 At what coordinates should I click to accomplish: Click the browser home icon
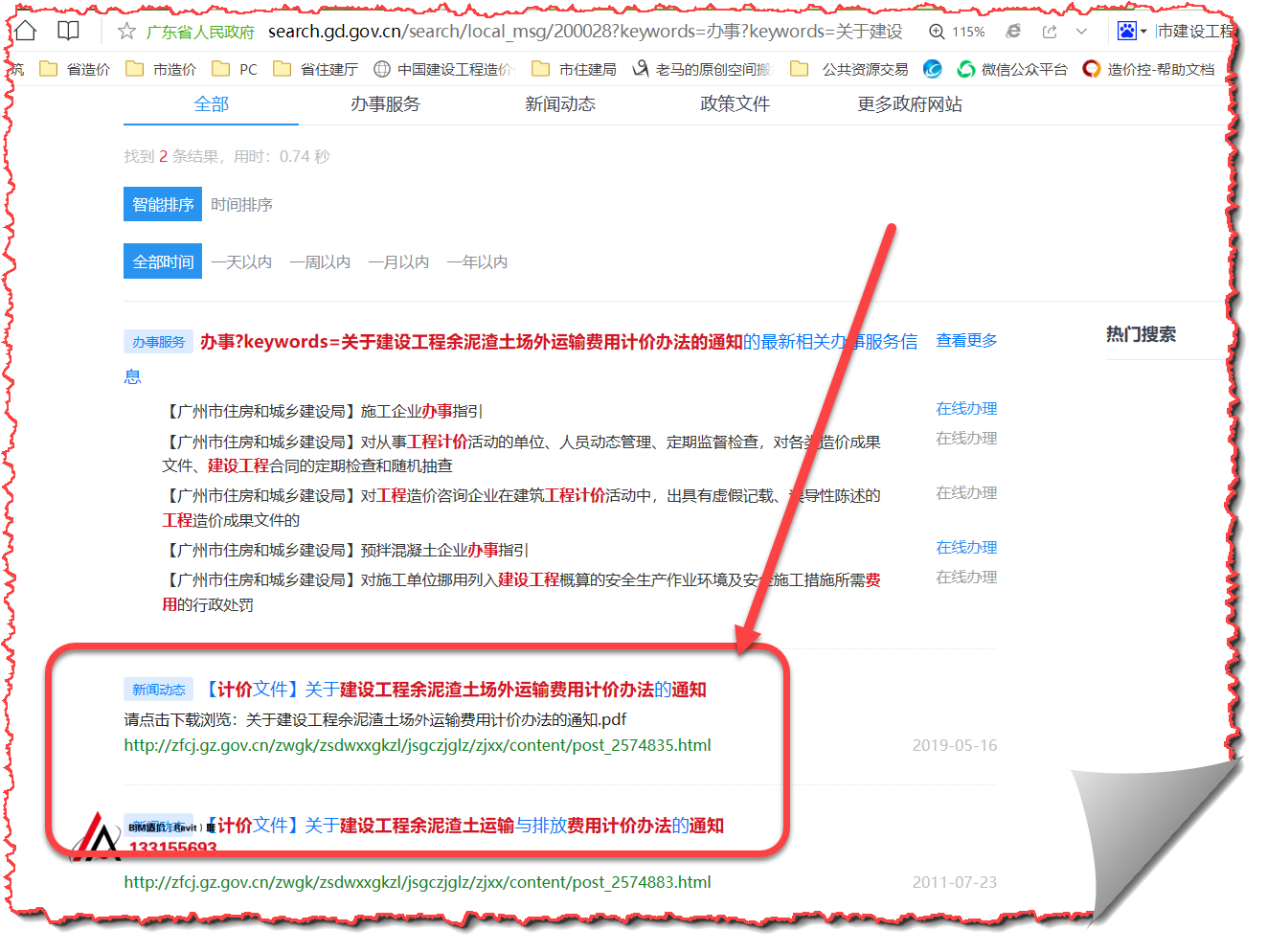[26, 31]
